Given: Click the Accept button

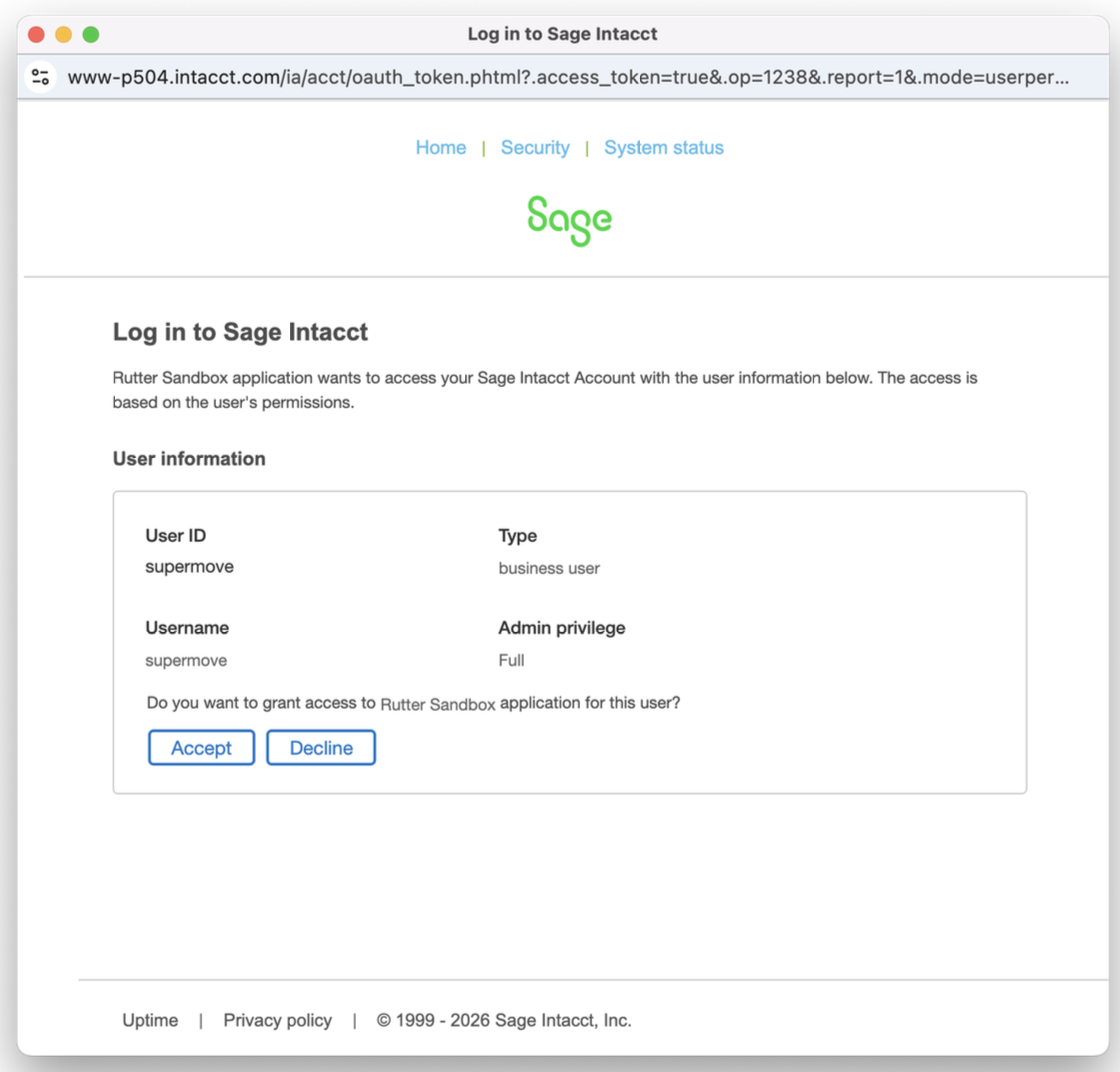Looking at the screenshot, I should (x=201, y=748).
